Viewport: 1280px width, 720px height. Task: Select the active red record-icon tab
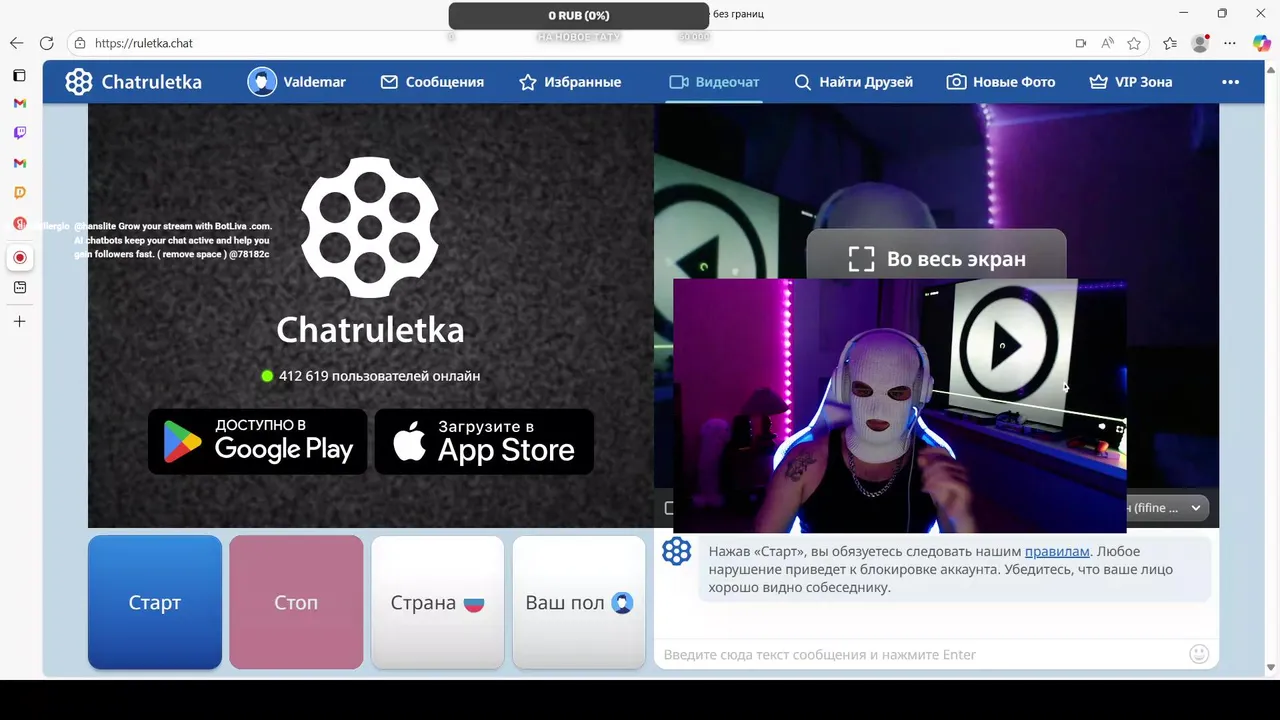[19, 257]
